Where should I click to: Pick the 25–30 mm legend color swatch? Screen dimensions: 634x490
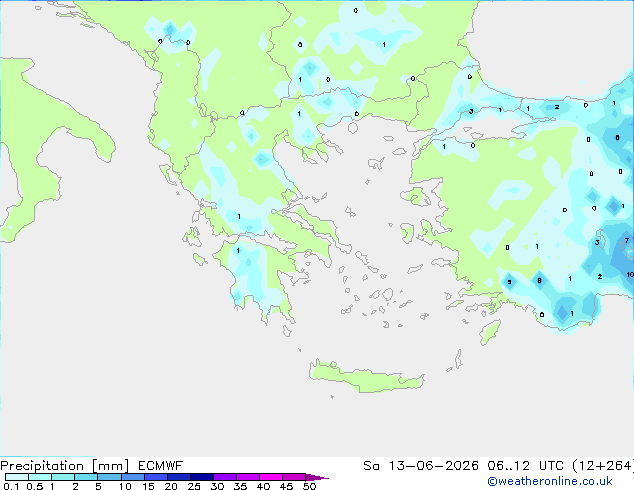(202, 477)
